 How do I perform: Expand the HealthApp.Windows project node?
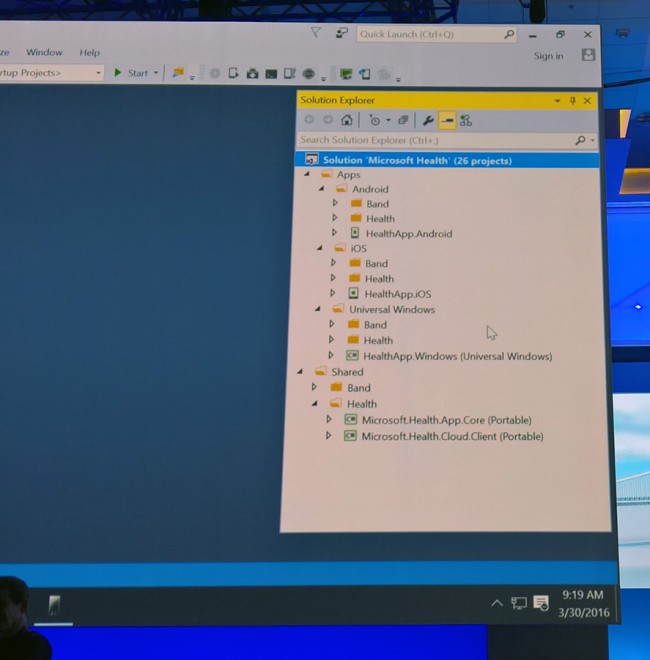click(331, 355)
